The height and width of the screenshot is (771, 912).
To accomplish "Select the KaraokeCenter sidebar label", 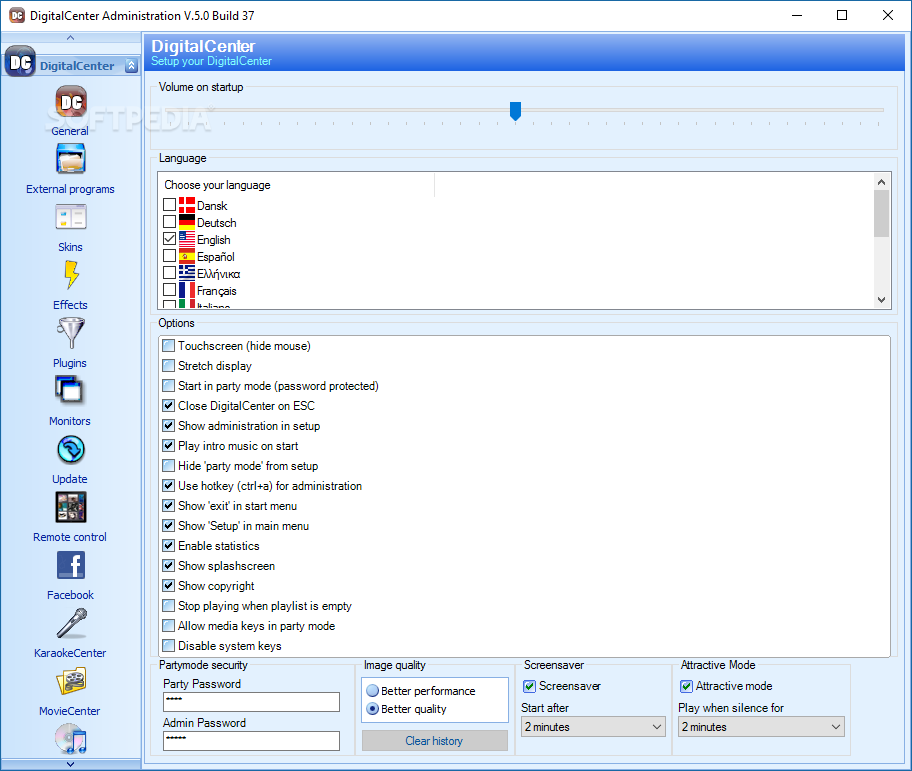I will pos(70,653).
